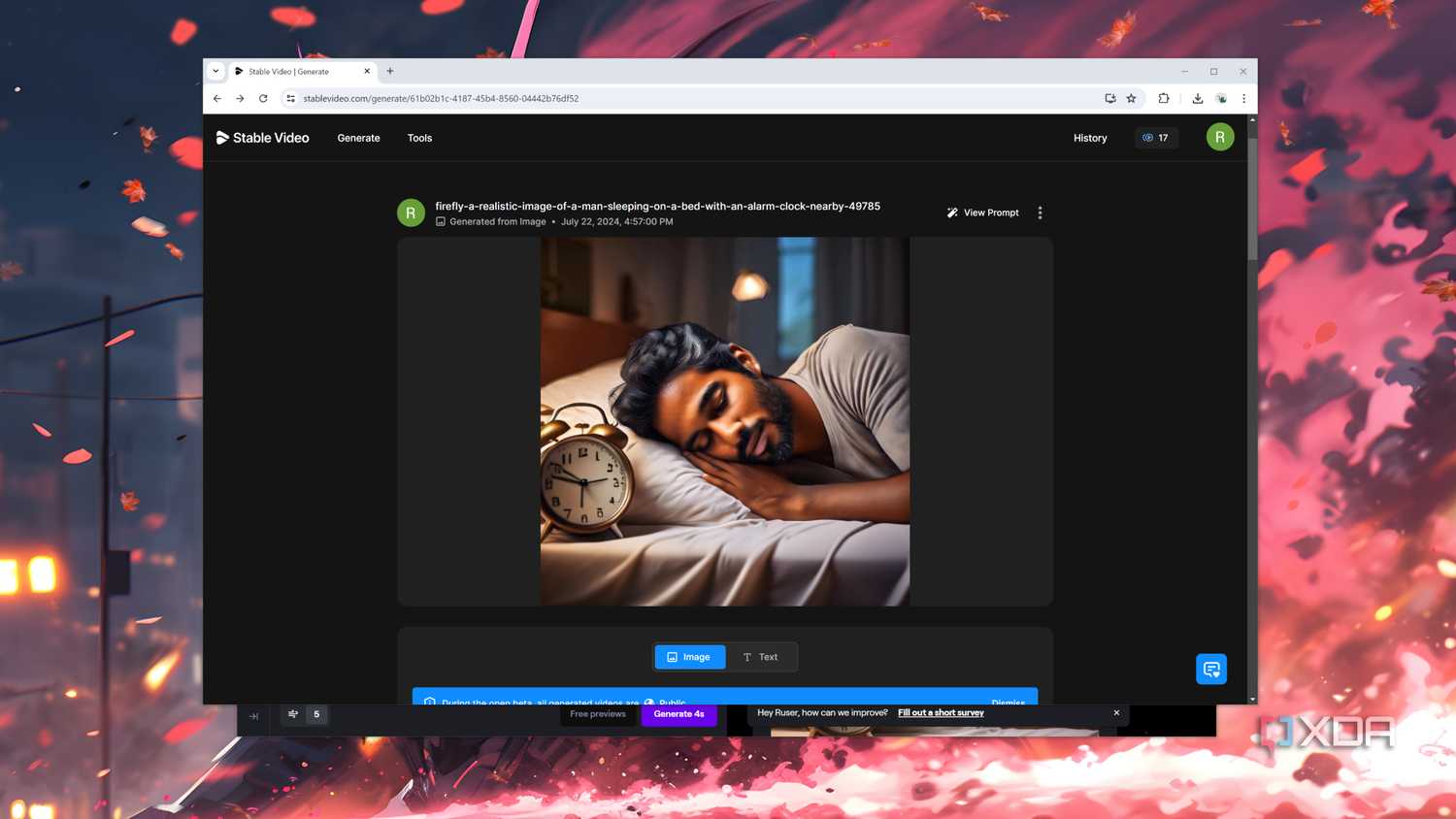Open the Tools menu item
Screen dimensions: 1456x819
pyautogui.click(x=419, y=138)
